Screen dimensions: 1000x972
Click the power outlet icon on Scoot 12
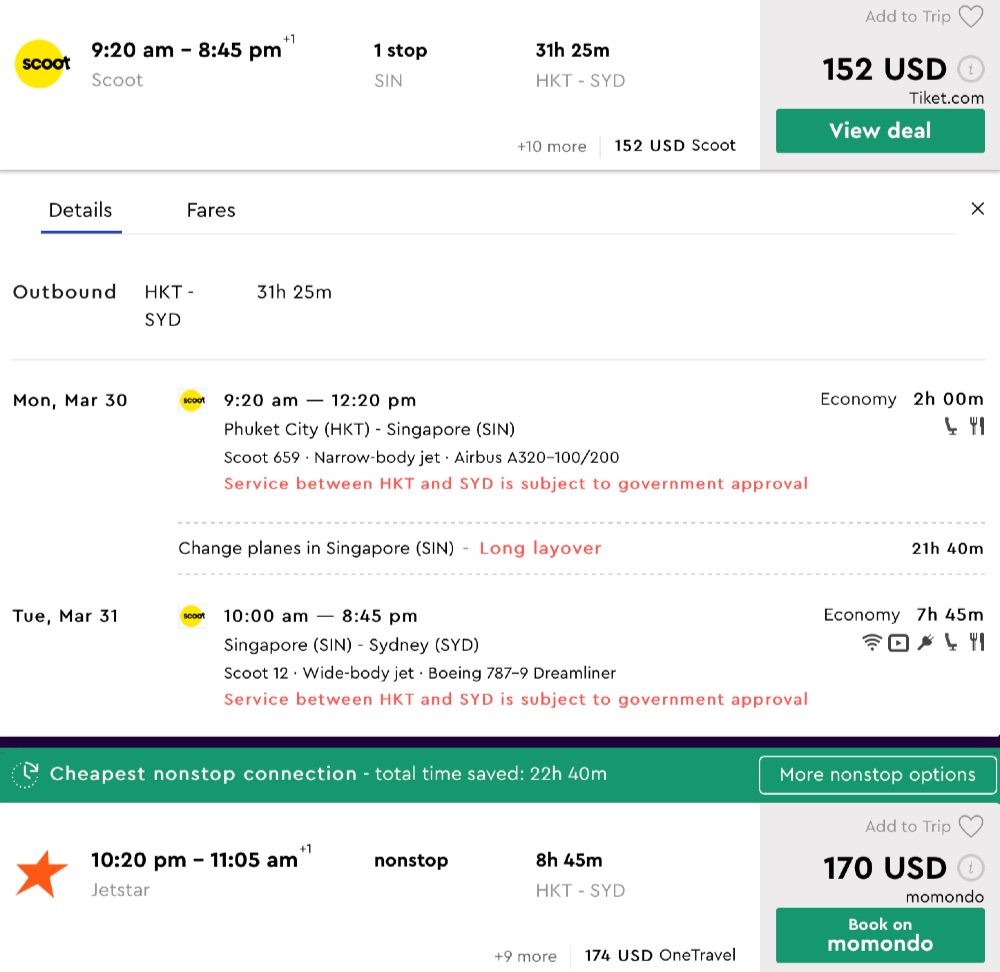925,643
